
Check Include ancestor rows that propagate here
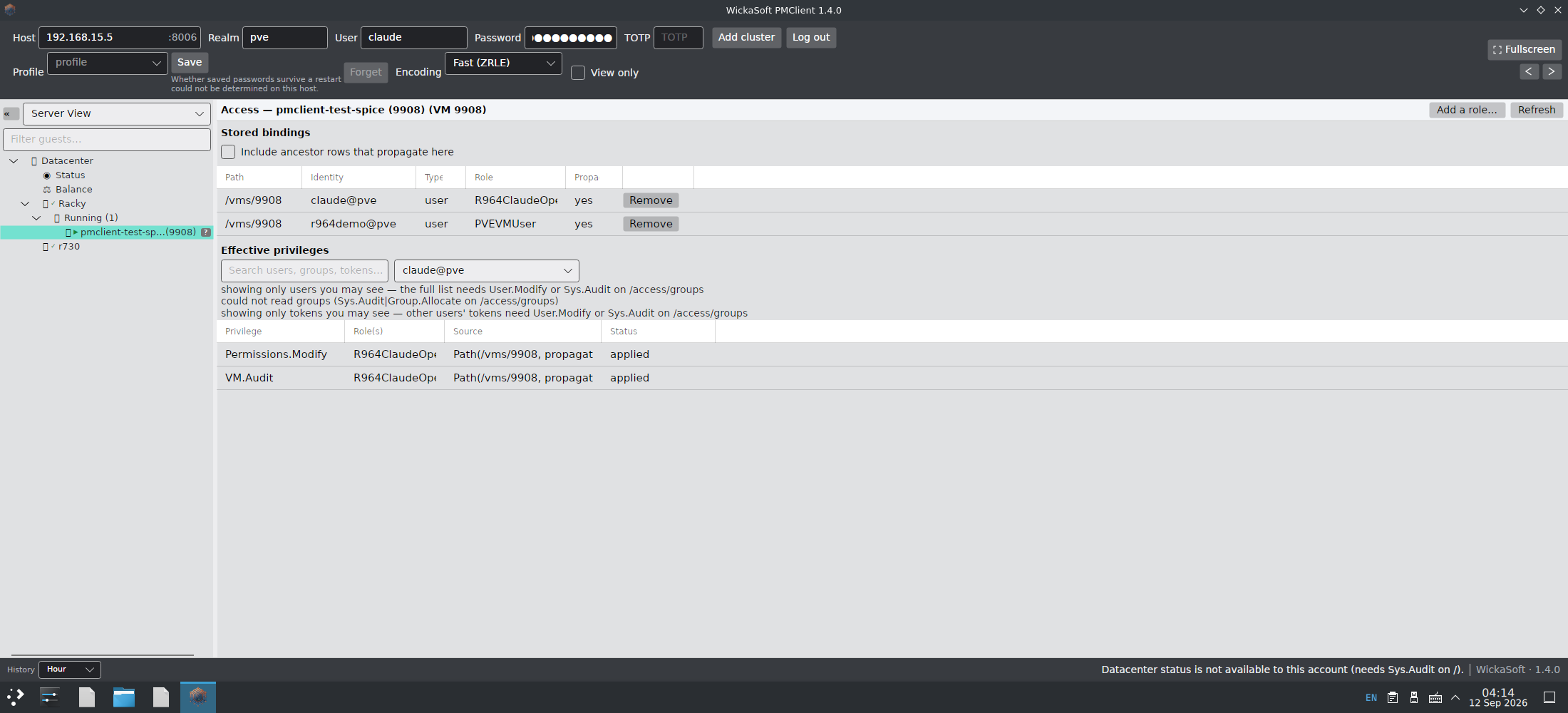[228, 152]
